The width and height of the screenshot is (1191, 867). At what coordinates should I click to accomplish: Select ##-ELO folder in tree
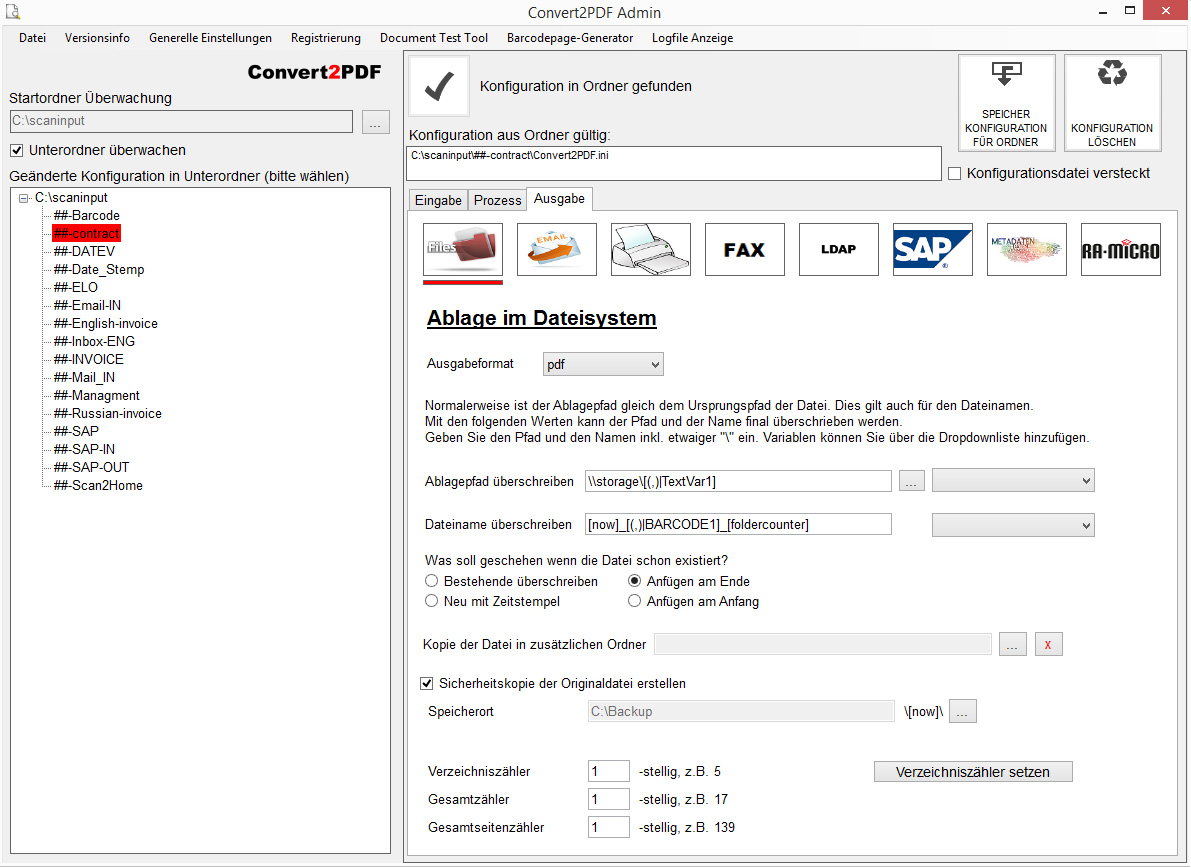[x=76, y=287]
